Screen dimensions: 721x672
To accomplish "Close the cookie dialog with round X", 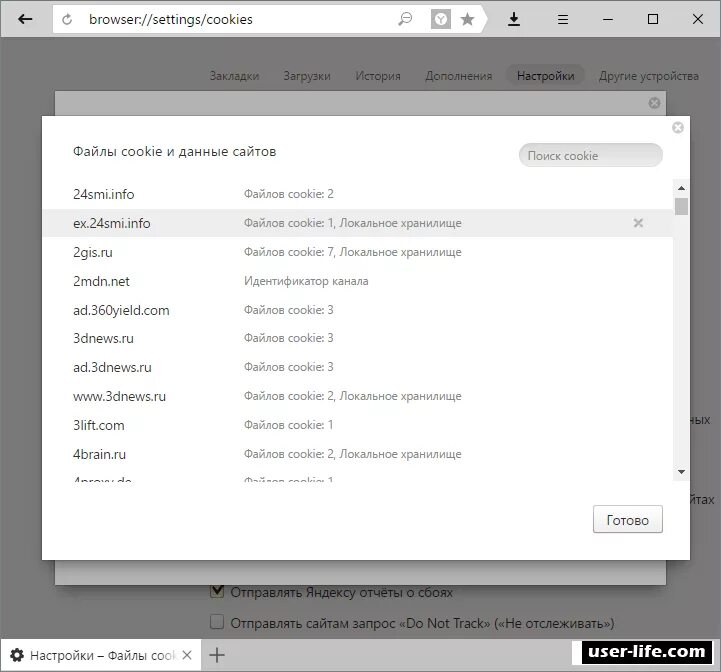I will [x=678, y=127].
